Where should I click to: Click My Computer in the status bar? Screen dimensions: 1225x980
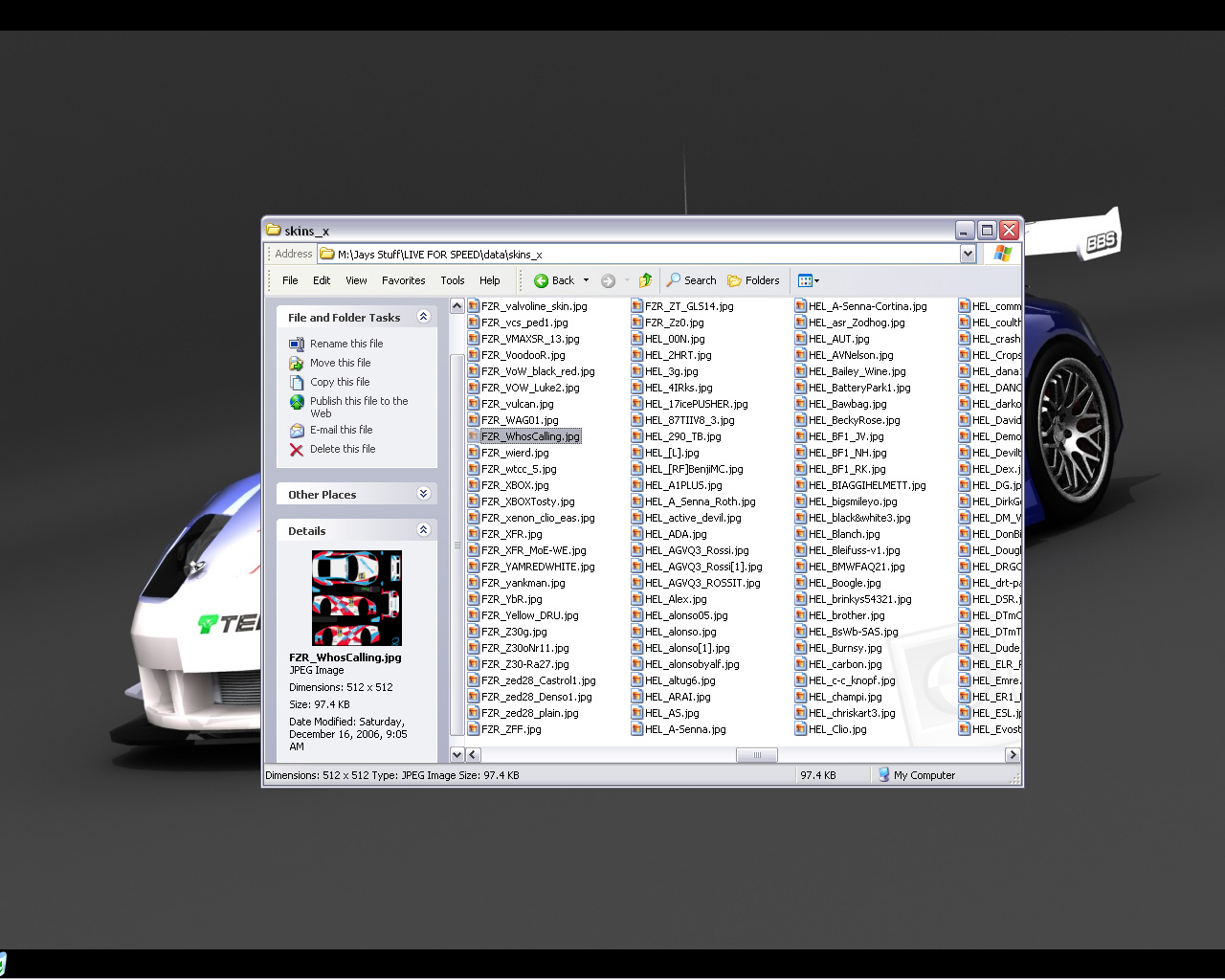point(916,775)
